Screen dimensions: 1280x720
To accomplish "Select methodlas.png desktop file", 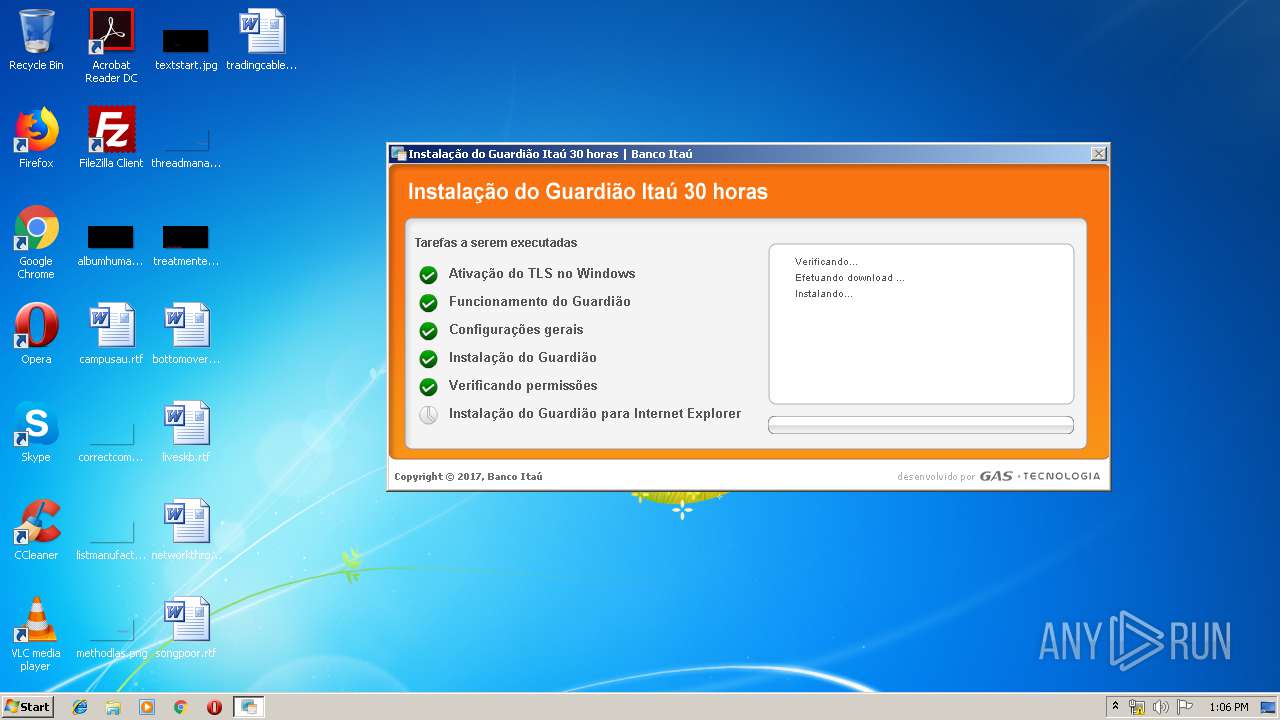I will tap(111, 636).
